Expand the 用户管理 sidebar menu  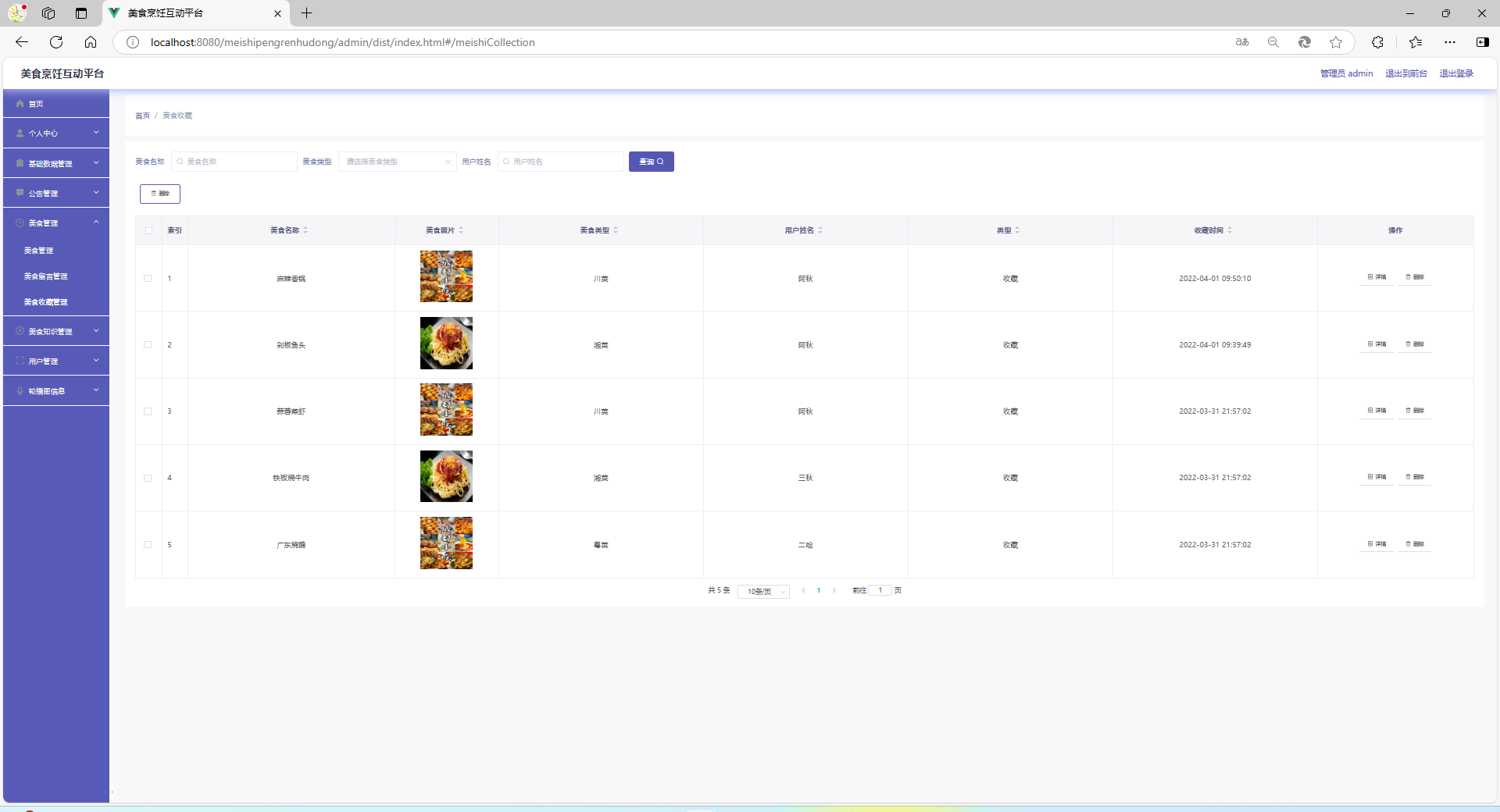click(x=56, y=361)
